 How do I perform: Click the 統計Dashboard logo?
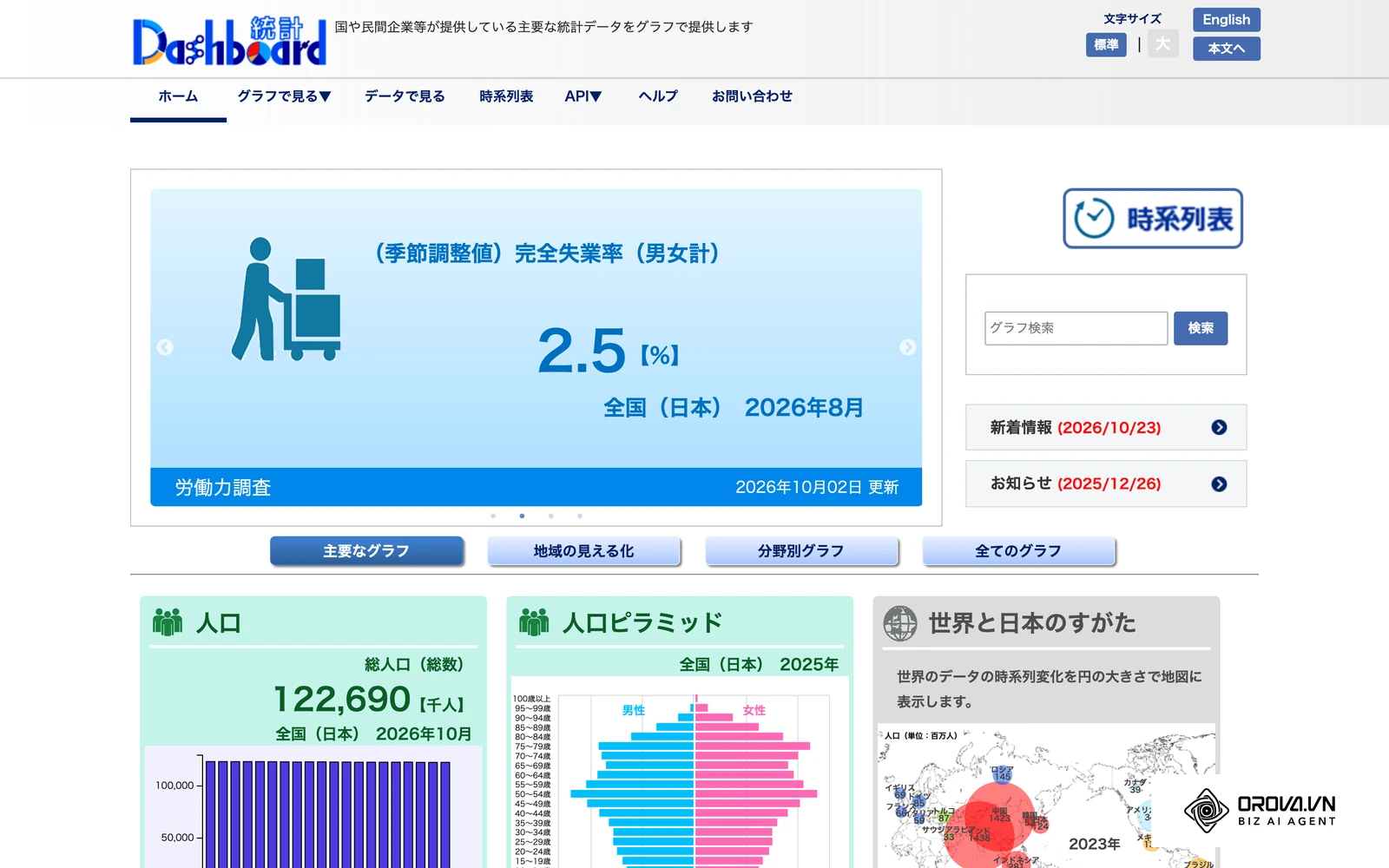pos(229,42)
